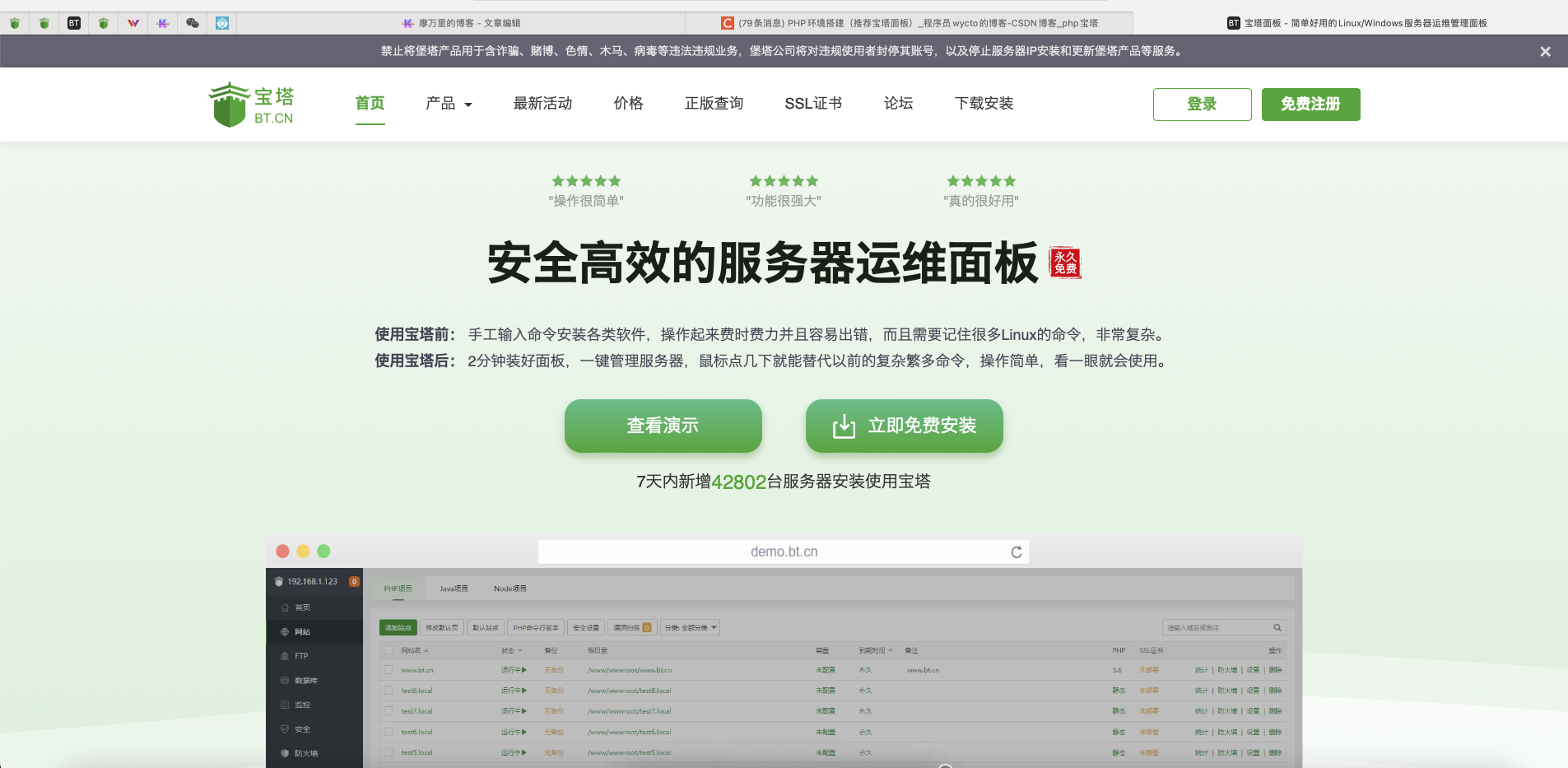Open the SSL证书 navigation item
This screenshot has height=768, width=1568.
click(x=813, y=104)
